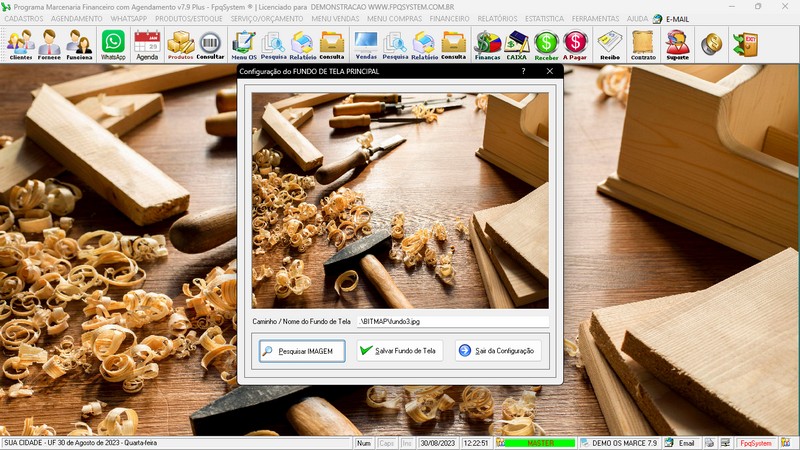Open the PRODUTOS/ESTOQUE menu

pos(189,18)
